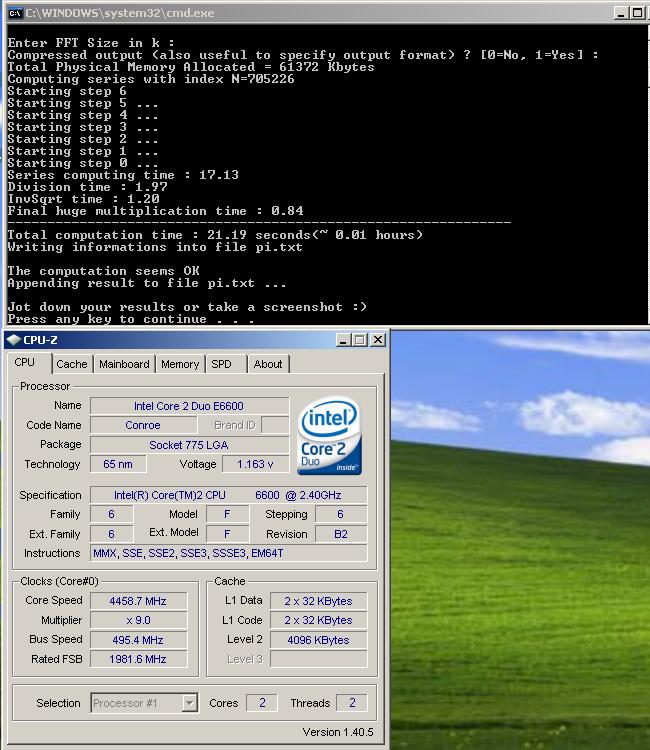This screenshot has width=650, height=750.
Task: Click the Total computation time line in cmd
Action: tap(215, 235)
